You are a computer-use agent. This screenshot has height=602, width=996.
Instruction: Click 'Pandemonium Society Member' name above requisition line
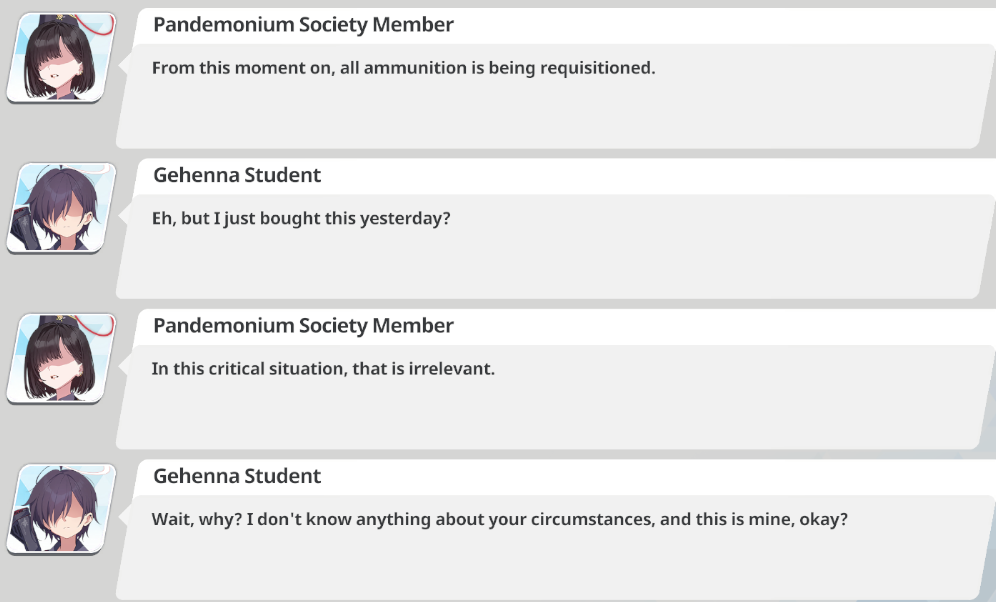point(303,25)
